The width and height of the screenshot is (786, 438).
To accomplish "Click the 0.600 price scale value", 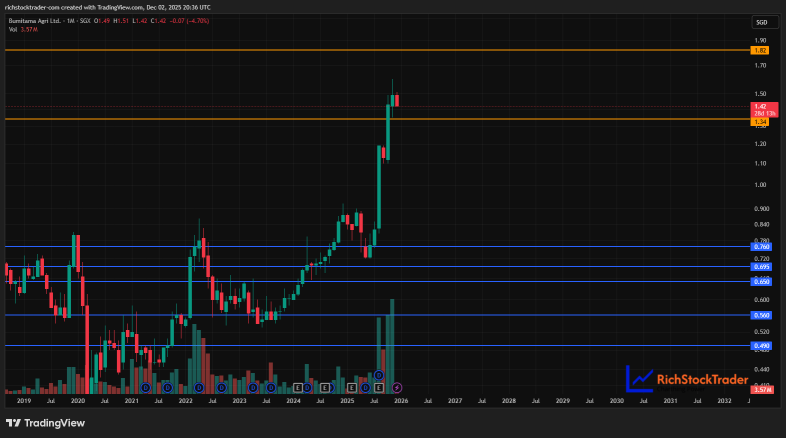I will pyautogui.click(x=761, y=300).
